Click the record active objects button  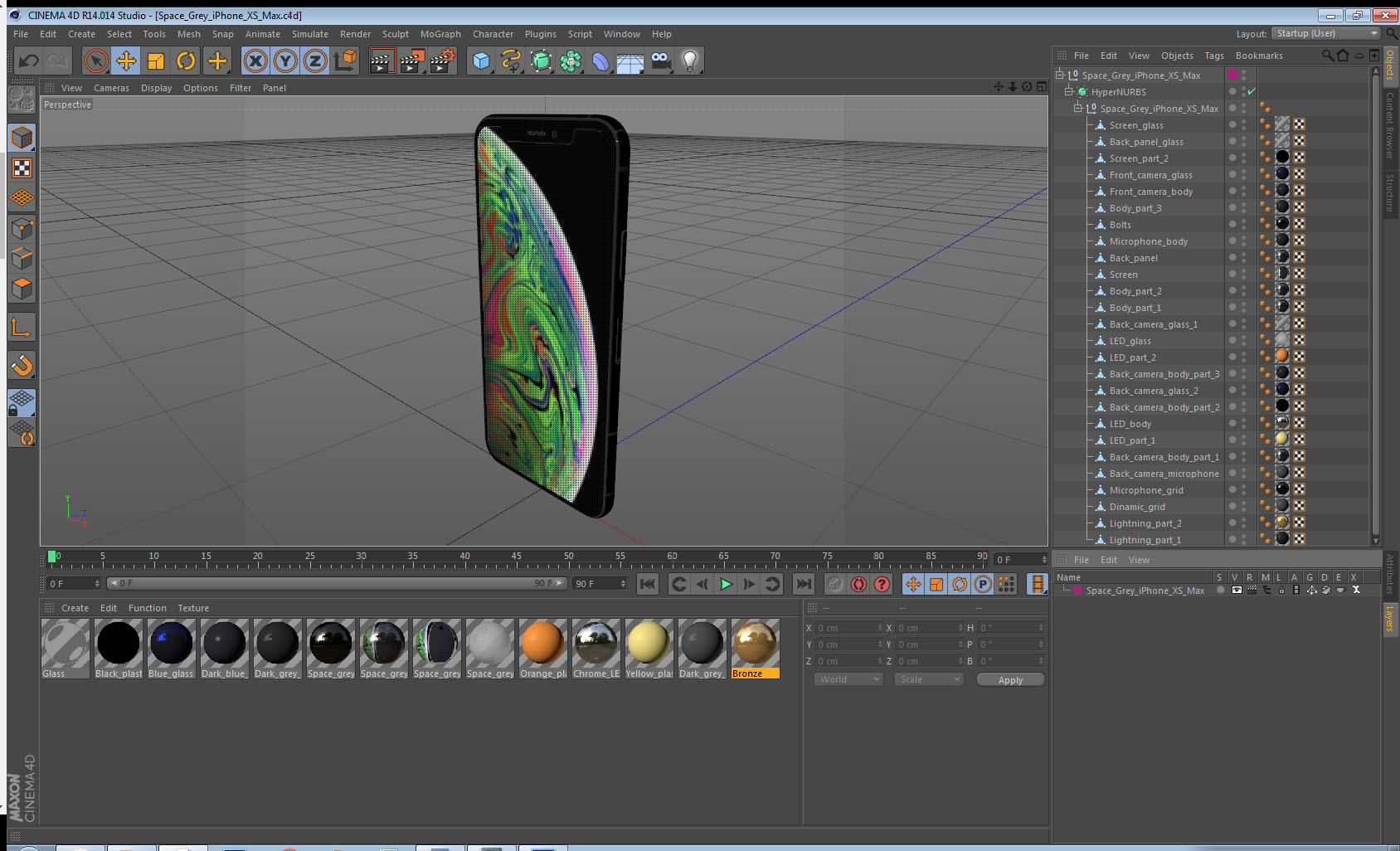point(835,584)
